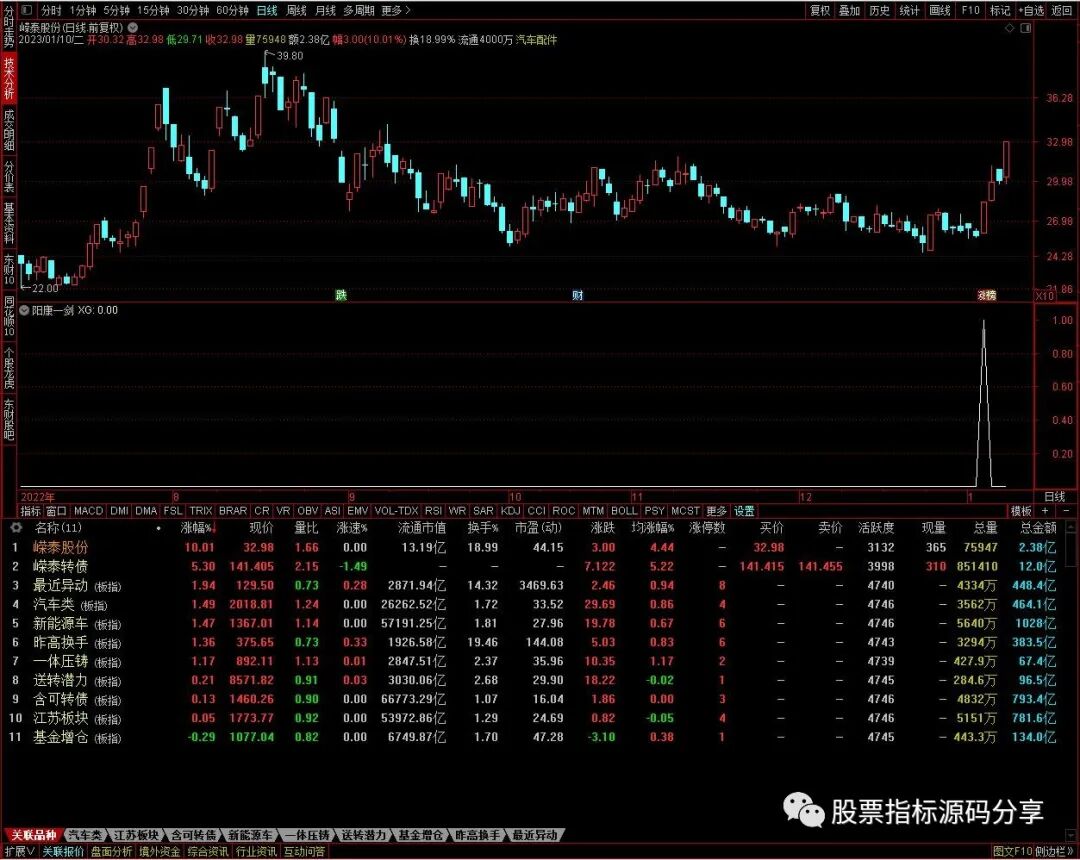Viewport: 1080px width, 860px height.
Task: Open 多周期 multi-period view
Action: click(359, 10)
